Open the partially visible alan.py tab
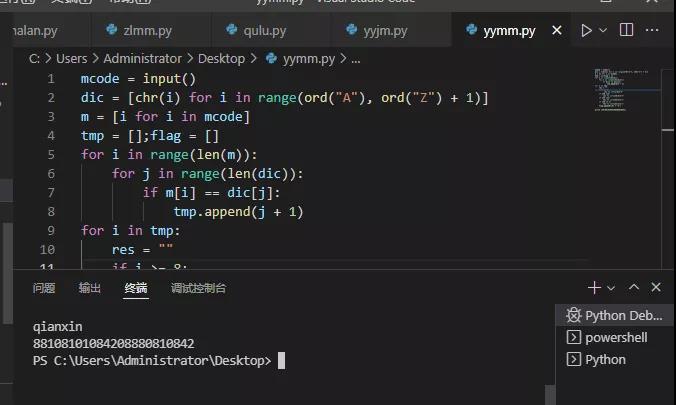Screen dimensions: 676x405 (x=35, y=31)
